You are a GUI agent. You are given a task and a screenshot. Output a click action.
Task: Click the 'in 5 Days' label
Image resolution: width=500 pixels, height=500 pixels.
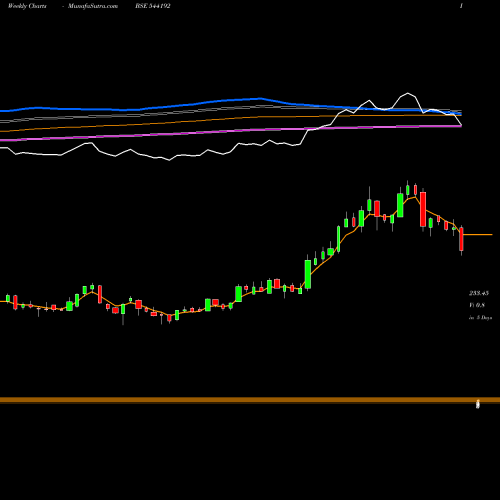pos(480,318)
